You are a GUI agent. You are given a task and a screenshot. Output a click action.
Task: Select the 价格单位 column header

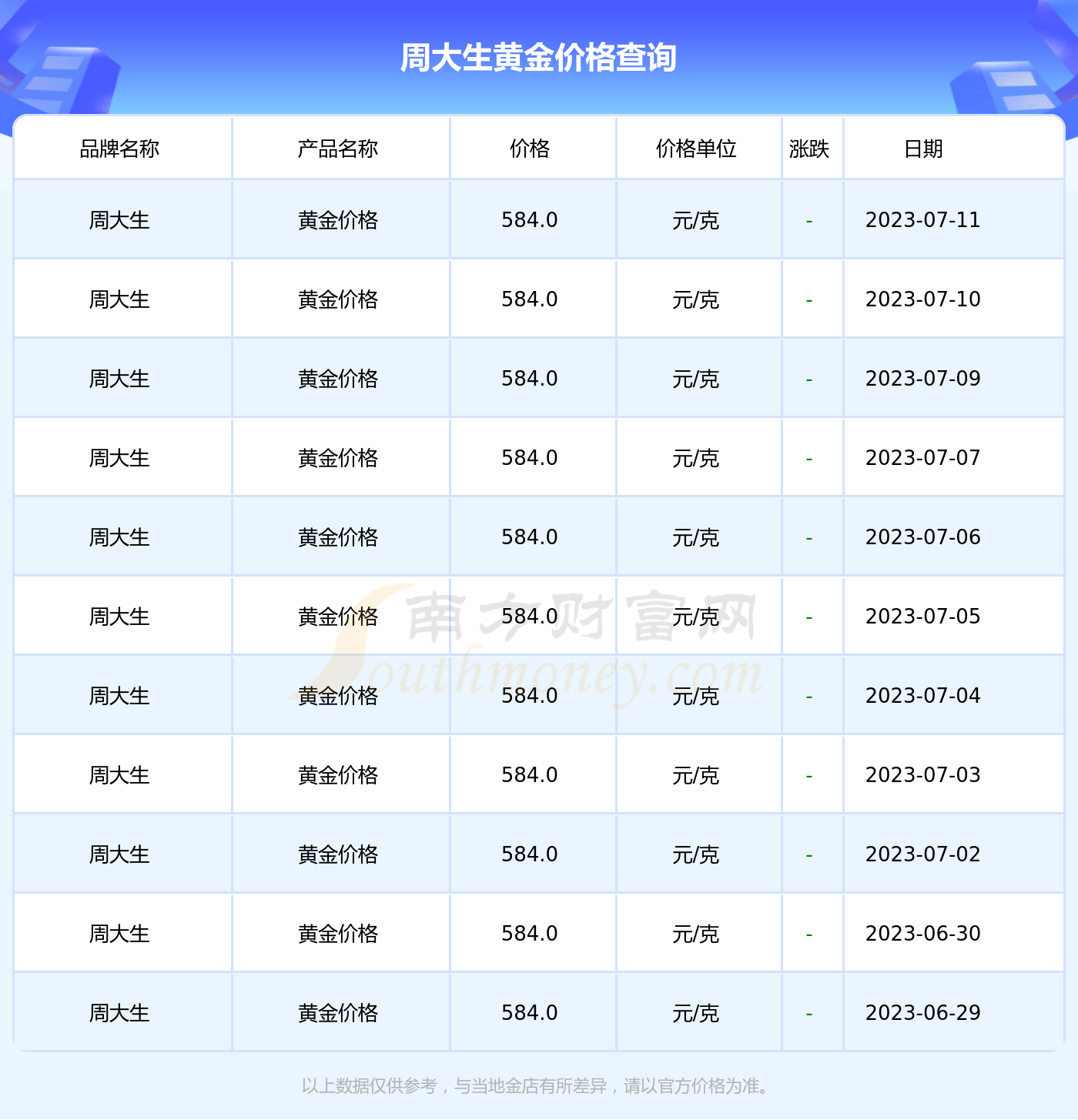(696, 149)
